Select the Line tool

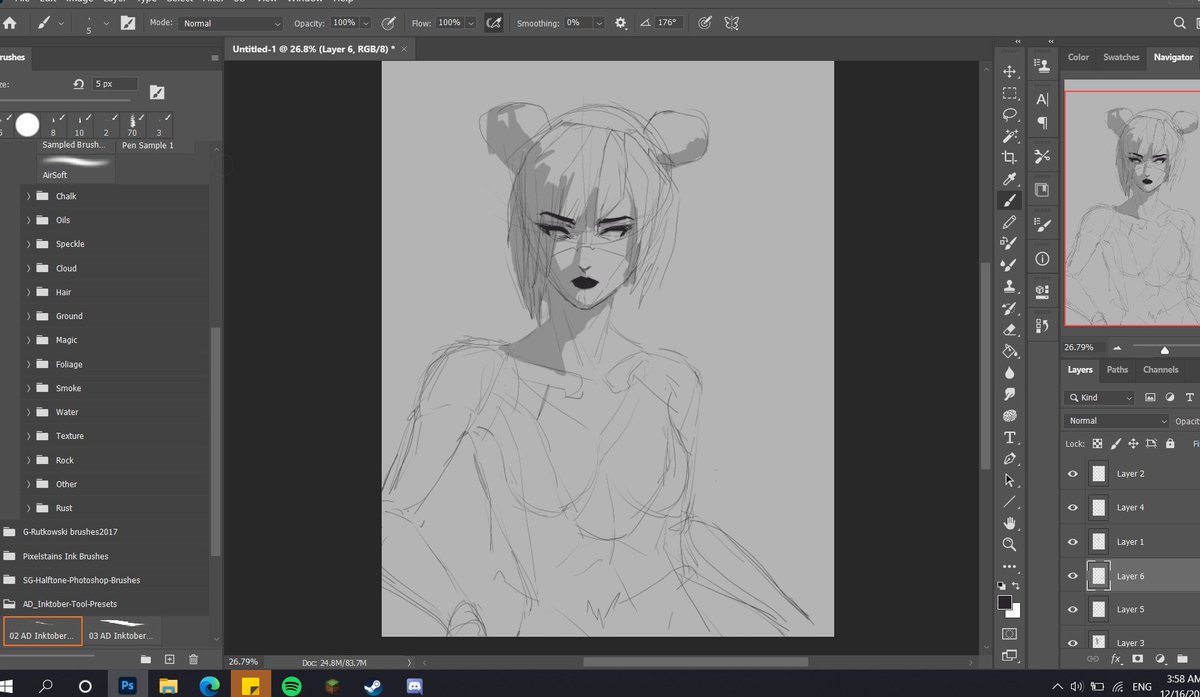click(x=1009, y=501)
